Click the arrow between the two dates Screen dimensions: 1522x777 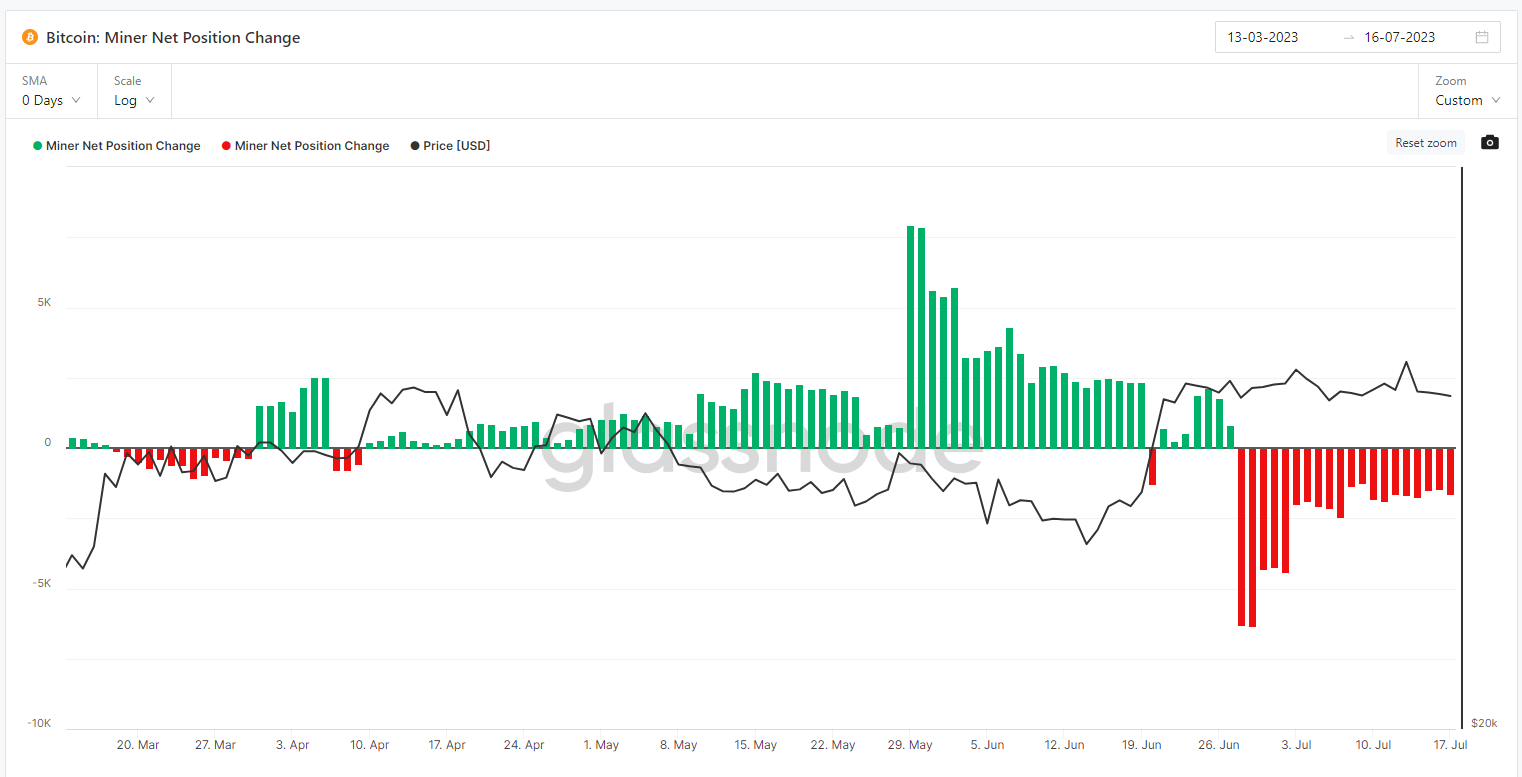(1348, 38)
